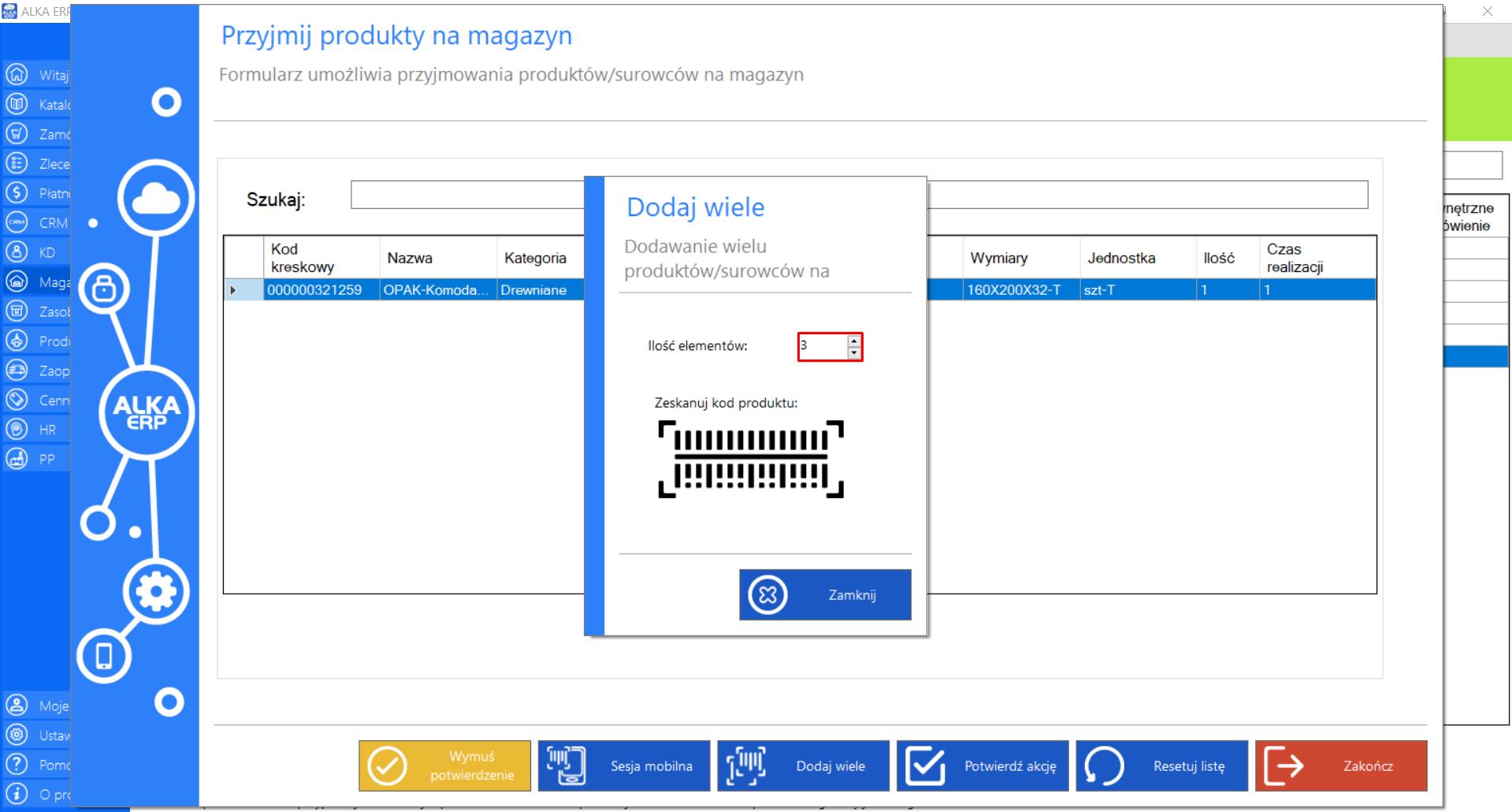The width and height of the screenshot is (1512, 812).
Task: Click the OPAK-Komoda name cell
Action: [438, 290]
